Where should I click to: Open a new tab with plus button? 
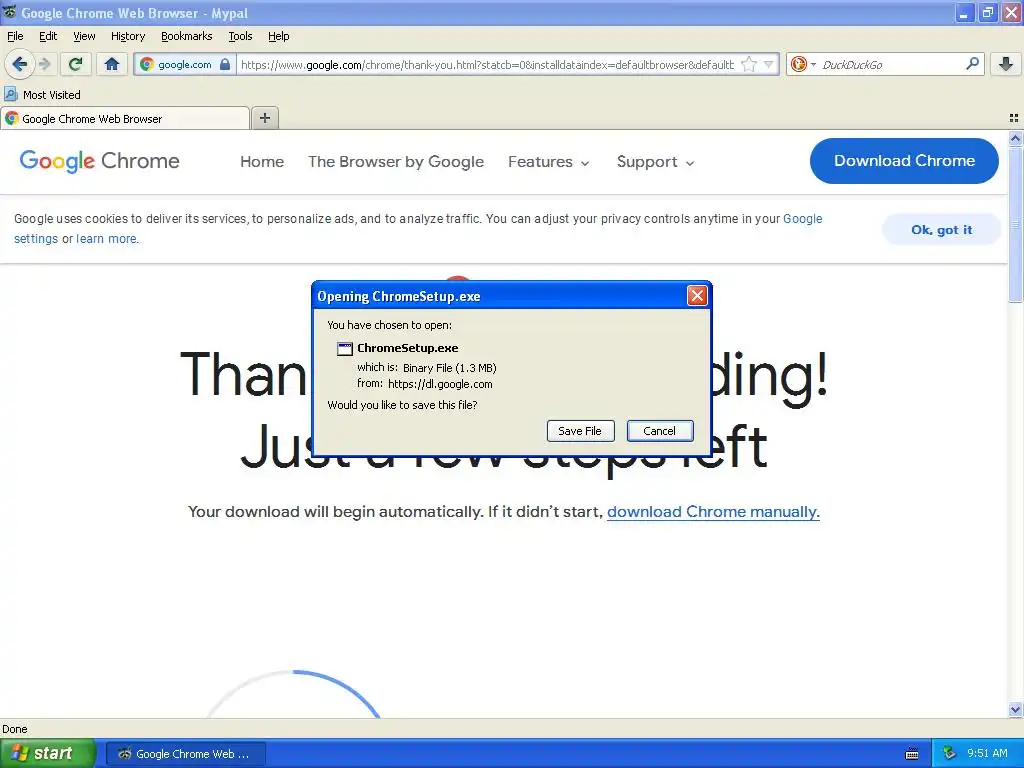coord(264,118)
